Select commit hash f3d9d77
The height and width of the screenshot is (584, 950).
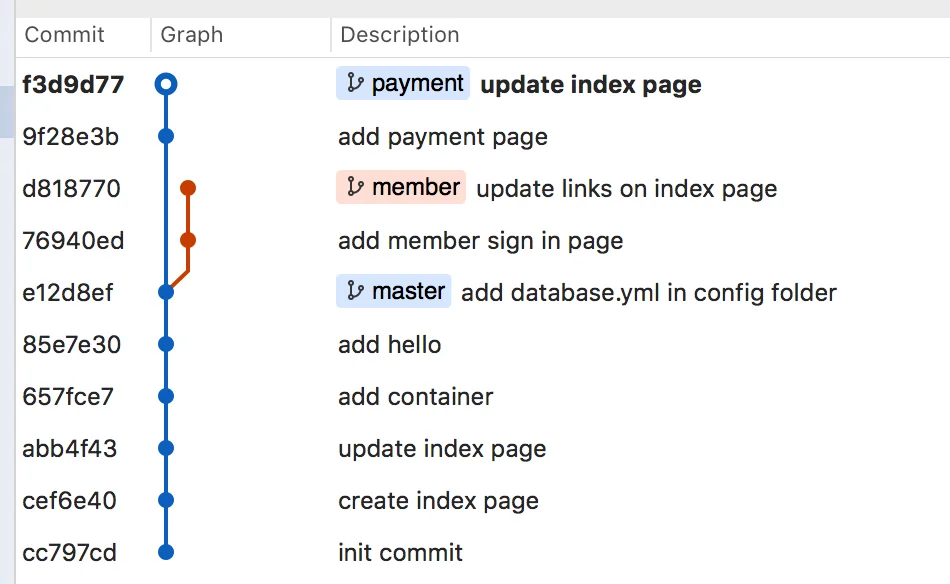coord(73,85)
